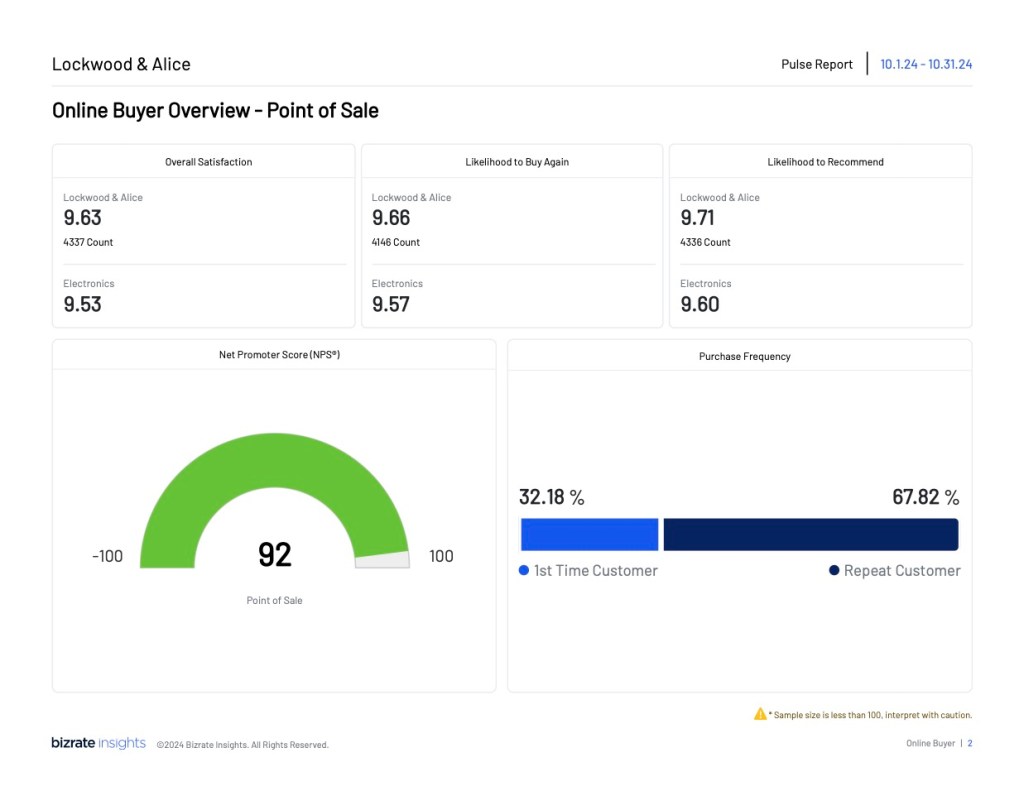Click the Online Buyer Overview title
1024x791 pixels.
216,110
